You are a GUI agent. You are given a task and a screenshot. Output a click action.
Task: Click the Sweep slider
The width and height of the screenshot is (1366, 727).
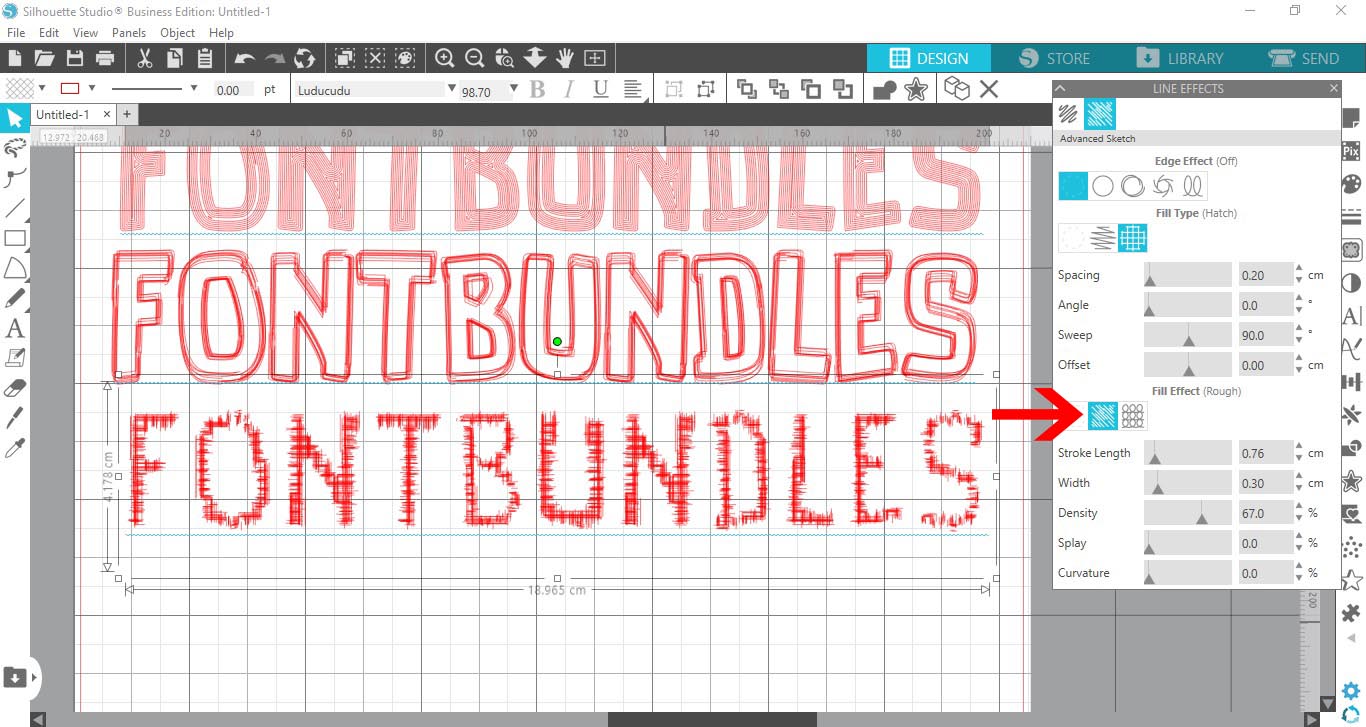tap(1188, 335)
